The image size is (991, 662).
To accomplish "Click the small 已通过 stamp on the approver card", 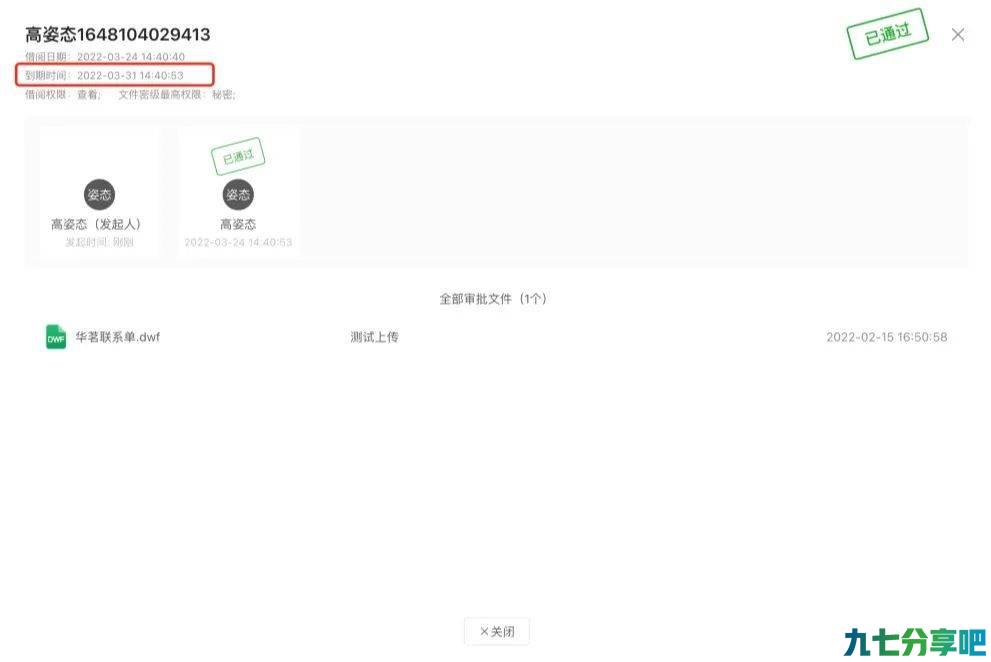I will 238,156.
